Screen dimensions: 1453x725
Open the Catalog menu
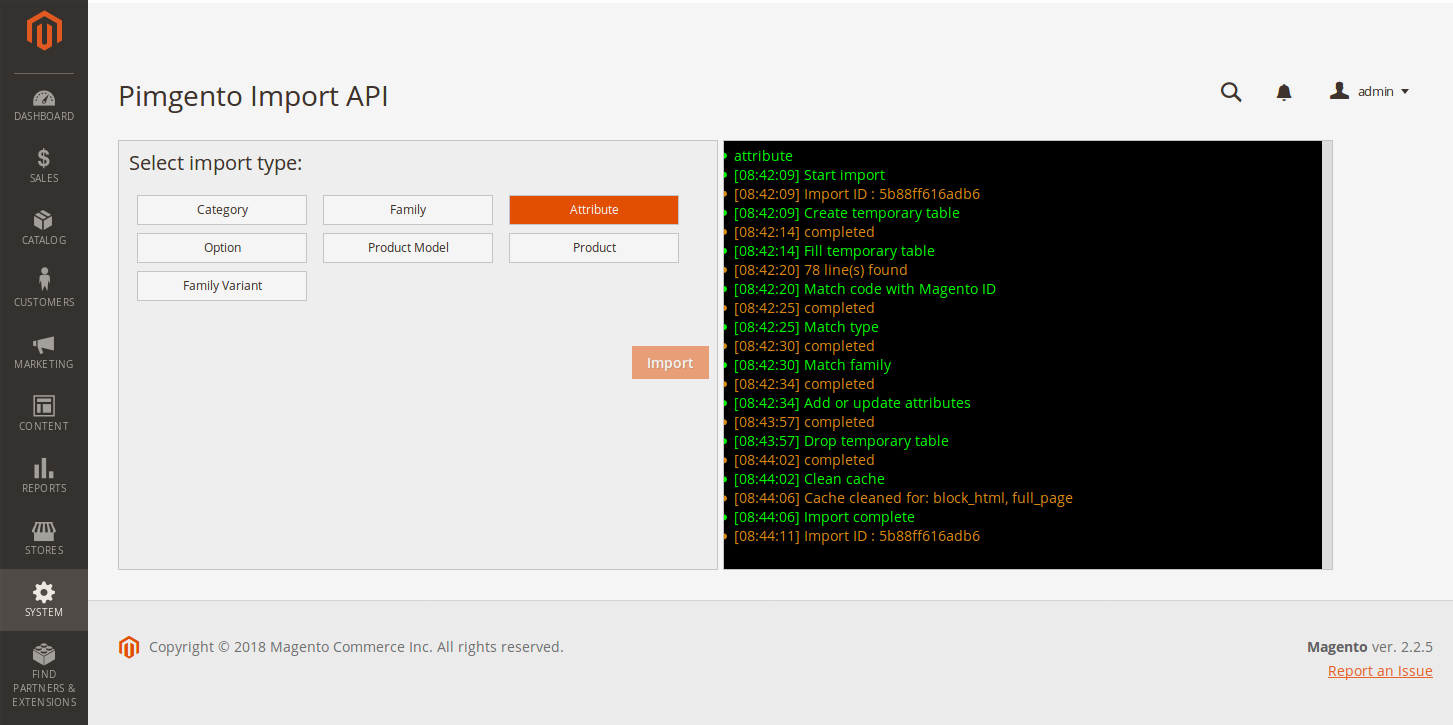(x=44, y=229)
